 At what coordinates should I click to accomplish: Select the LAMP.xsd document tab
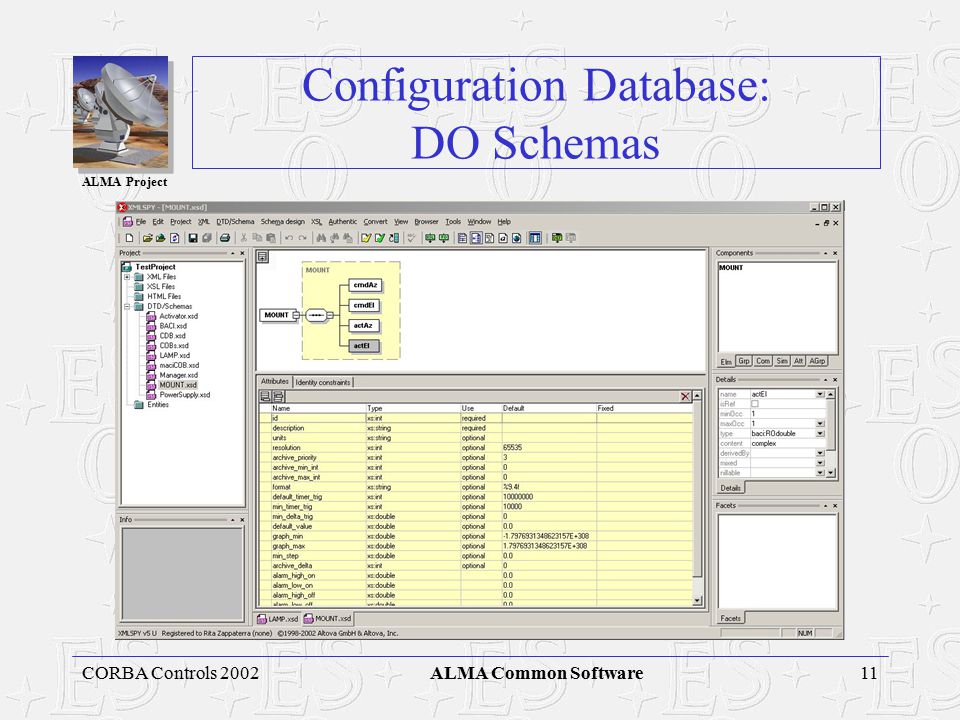pyautogui.click(x=278, y=618)
